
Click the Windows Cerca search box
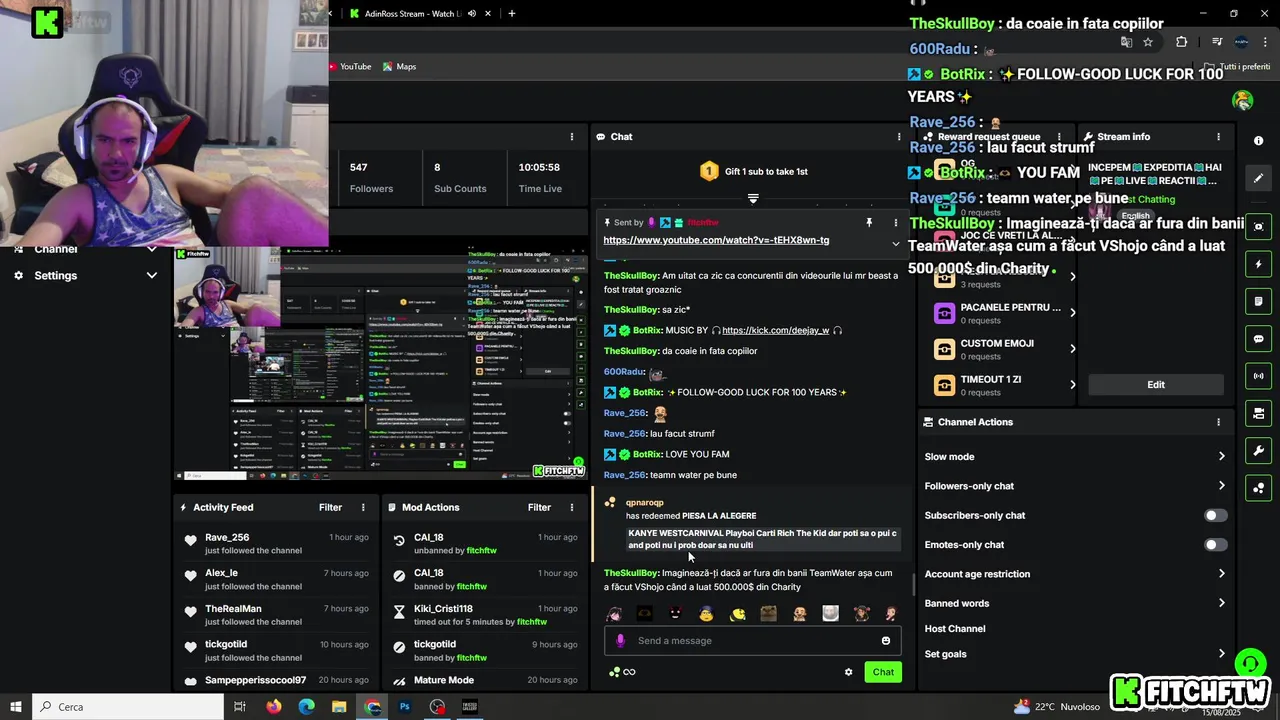coord(128,707)
